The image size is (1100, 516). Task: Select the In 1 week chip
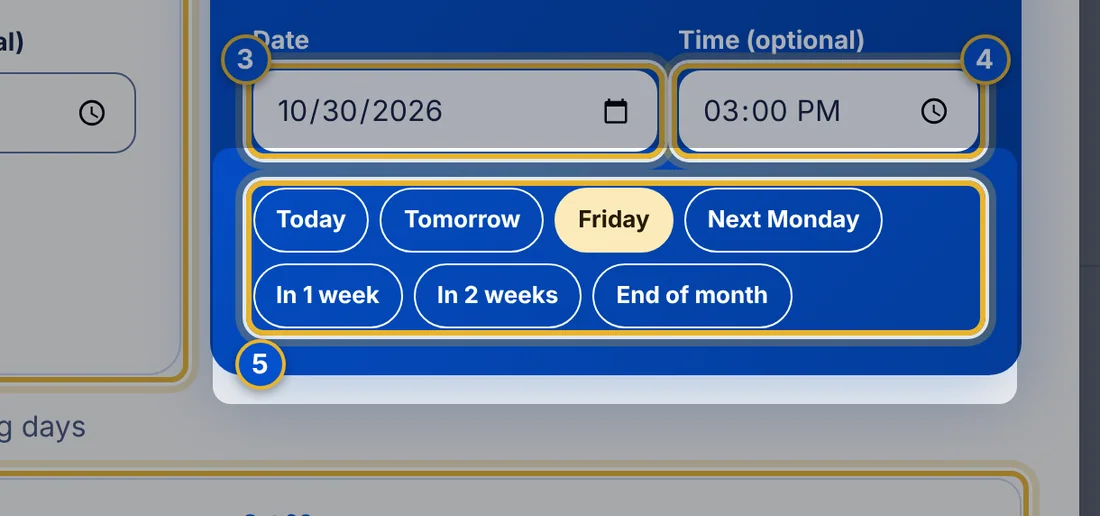click(328, 295)
